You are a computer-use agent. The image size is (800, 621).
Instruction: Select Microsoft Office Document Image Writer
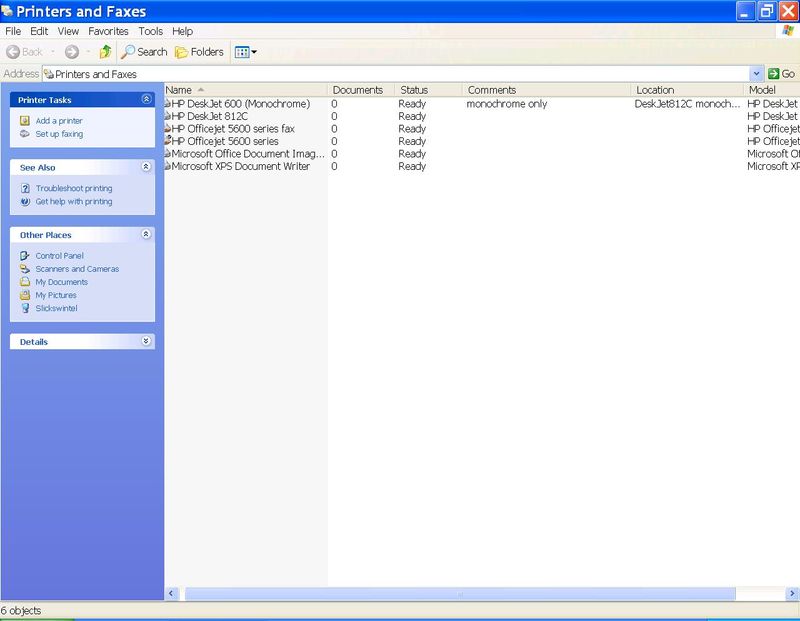[x=248, y=154]
